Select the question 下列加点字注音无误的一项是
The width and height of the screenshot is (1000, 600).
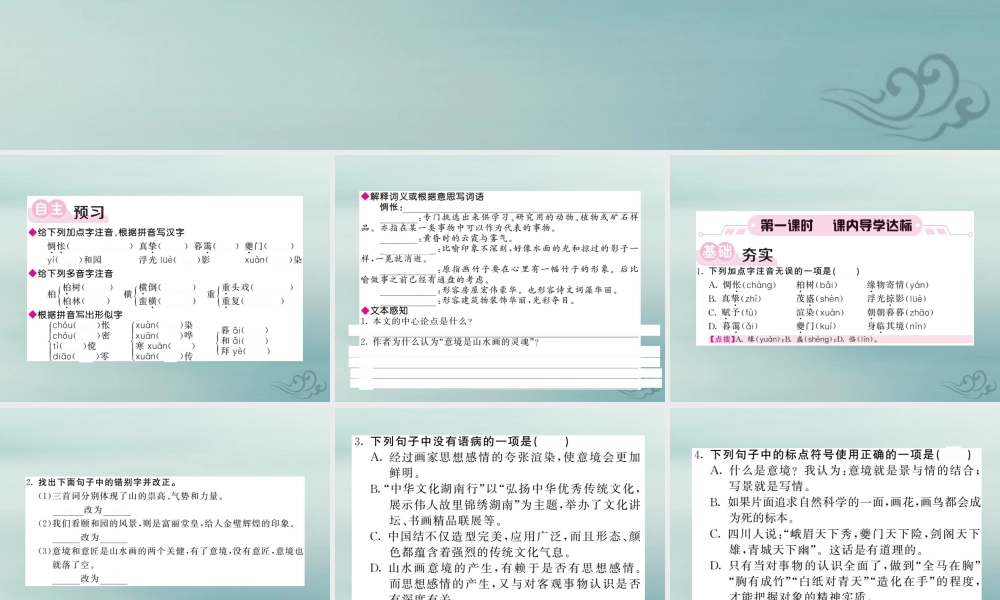coord(777,271)
